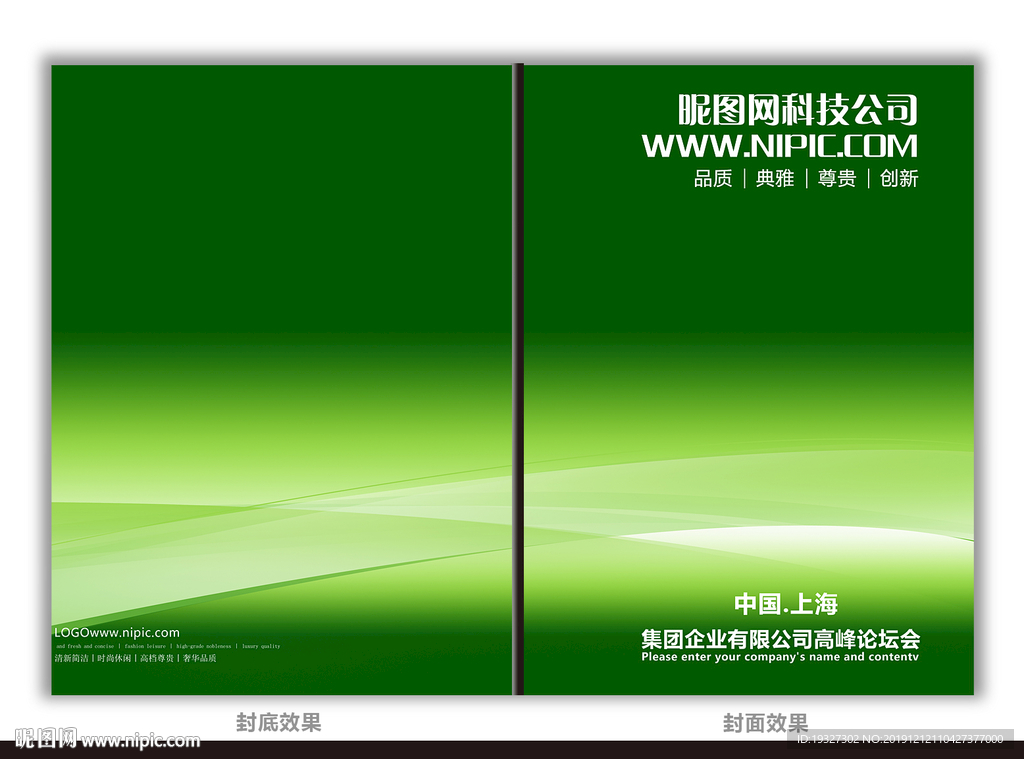The height and width of the screenshot is (759, 1024).
Task: Click the caption 封面效果
Action: coord(765,722)
